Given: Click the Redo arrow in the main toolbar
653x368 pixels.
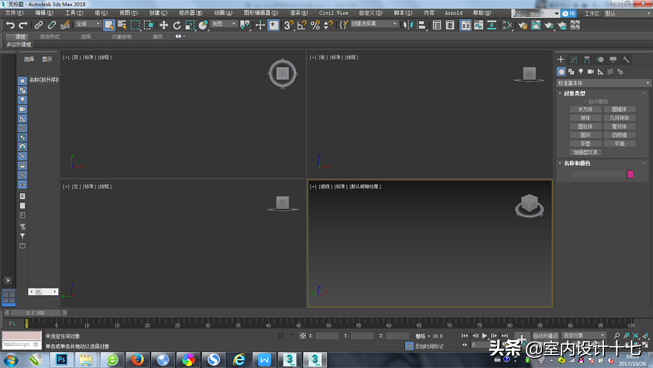Looking at the screenshot, I should tap(23, 25).
